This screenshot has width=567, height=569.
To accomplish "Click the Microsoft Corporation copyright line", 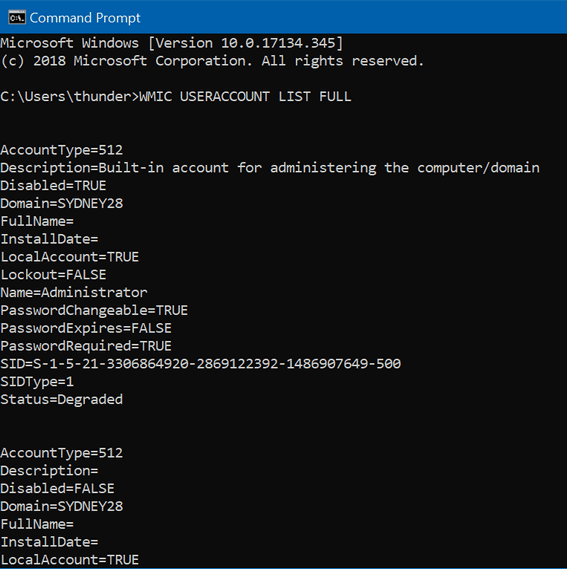I will (212, 61).
